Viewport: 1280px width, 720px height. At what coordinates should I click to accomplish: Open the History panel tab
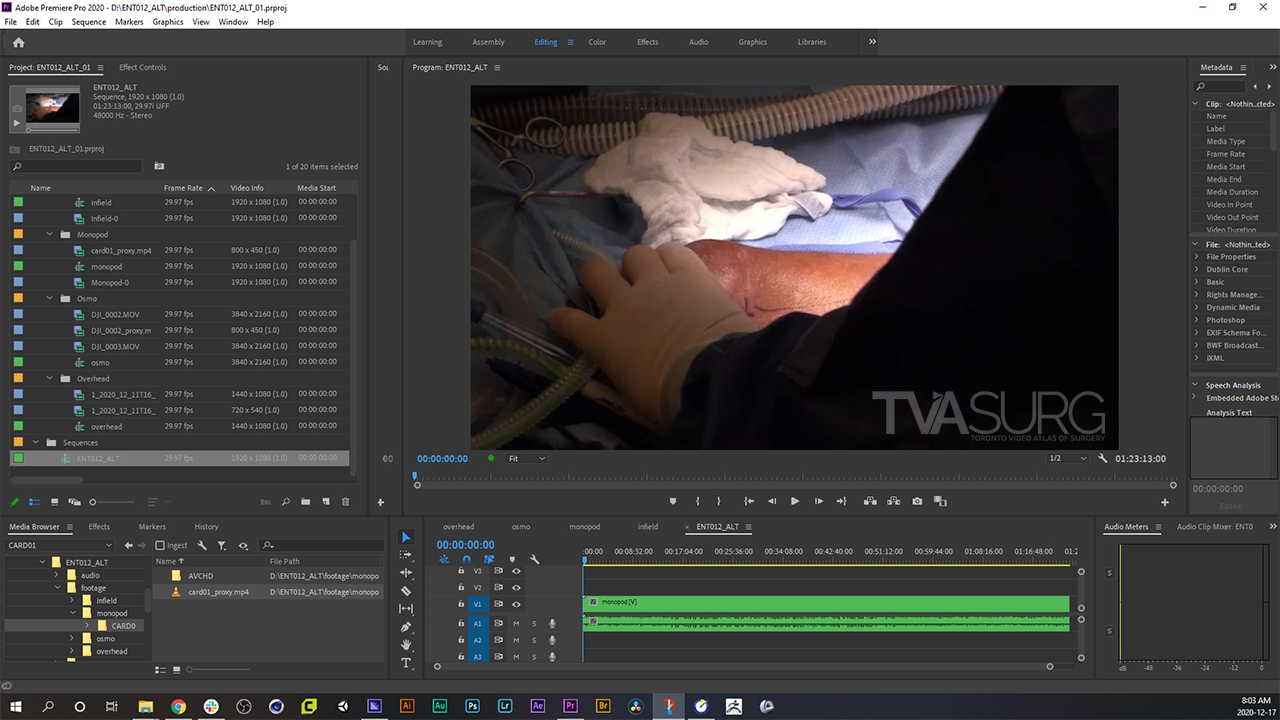206,527
